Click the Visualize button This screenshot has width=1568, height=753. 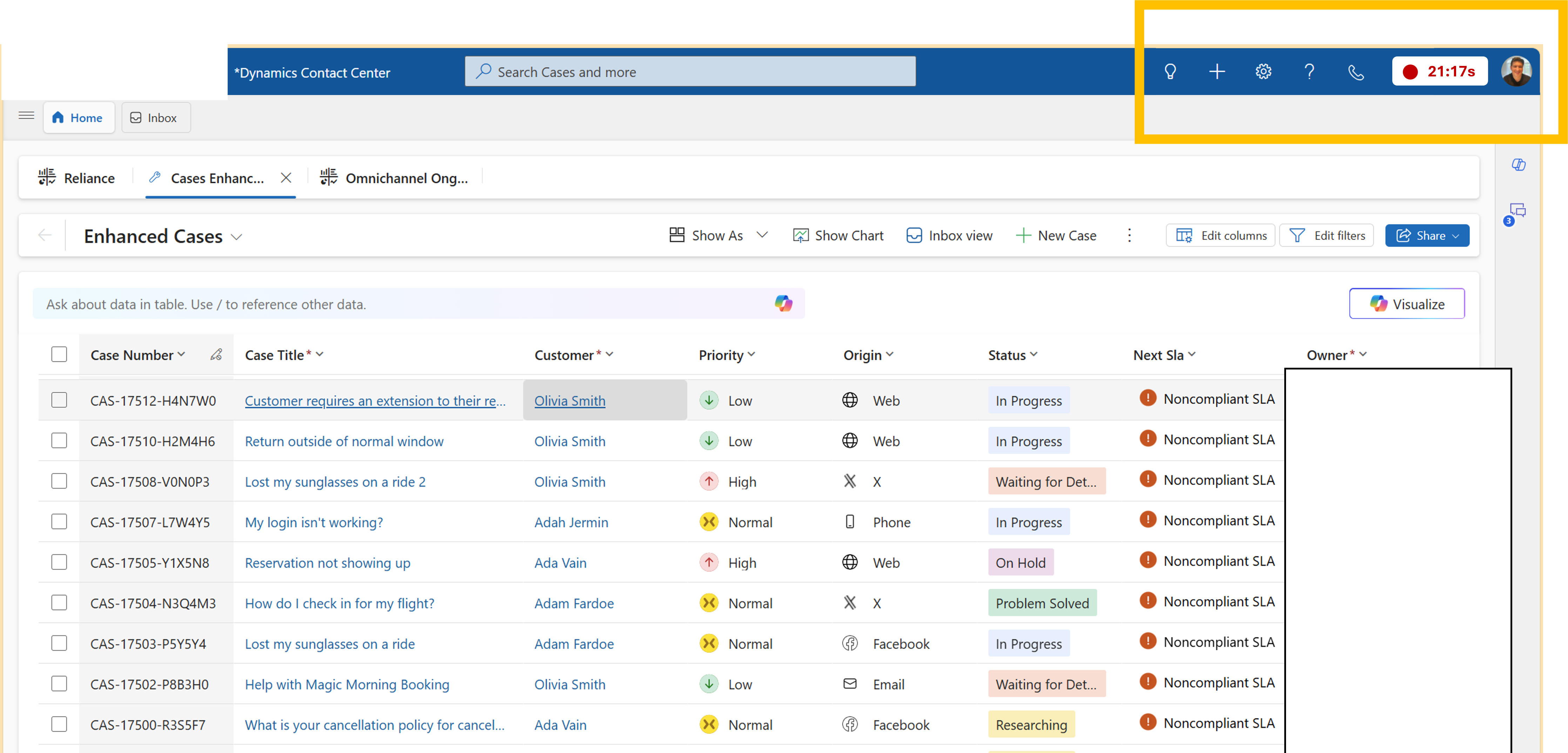1407,304
